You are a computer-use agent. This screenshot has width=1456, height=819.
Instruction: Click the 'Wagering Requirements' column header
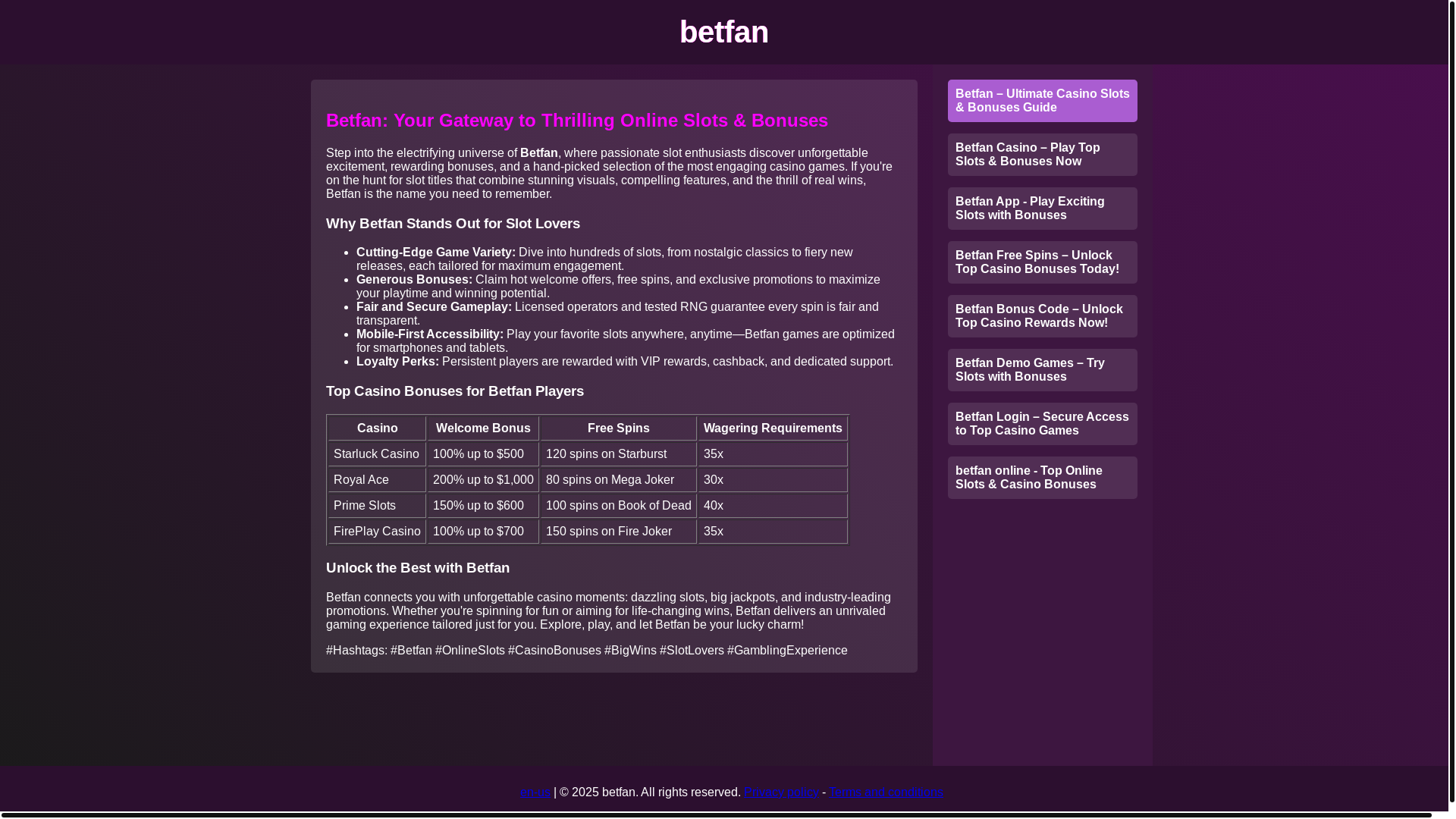(x=773, y=428)
